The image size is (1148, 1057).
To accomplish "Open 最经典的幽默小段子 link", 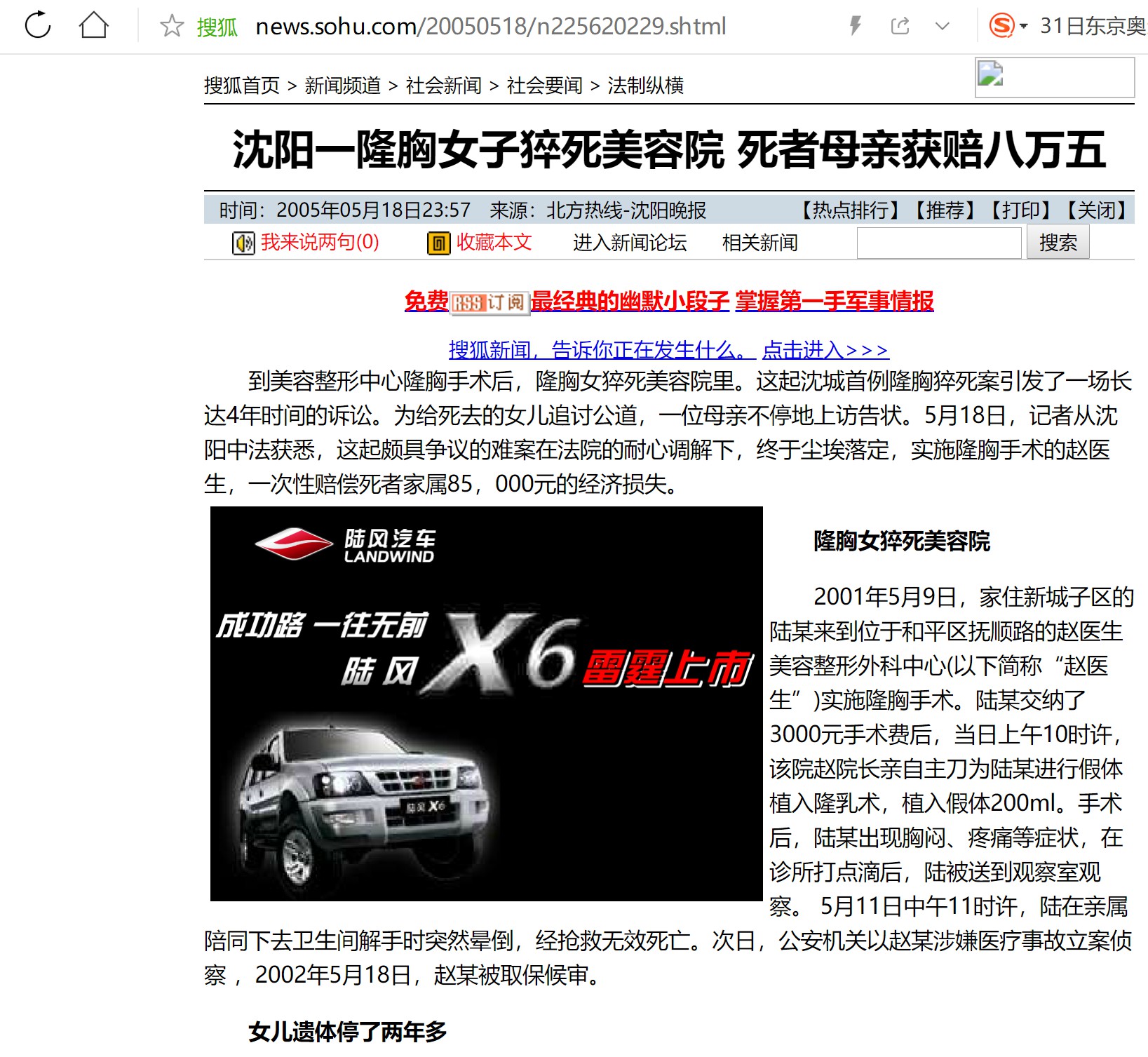I will tap(630, 301).
